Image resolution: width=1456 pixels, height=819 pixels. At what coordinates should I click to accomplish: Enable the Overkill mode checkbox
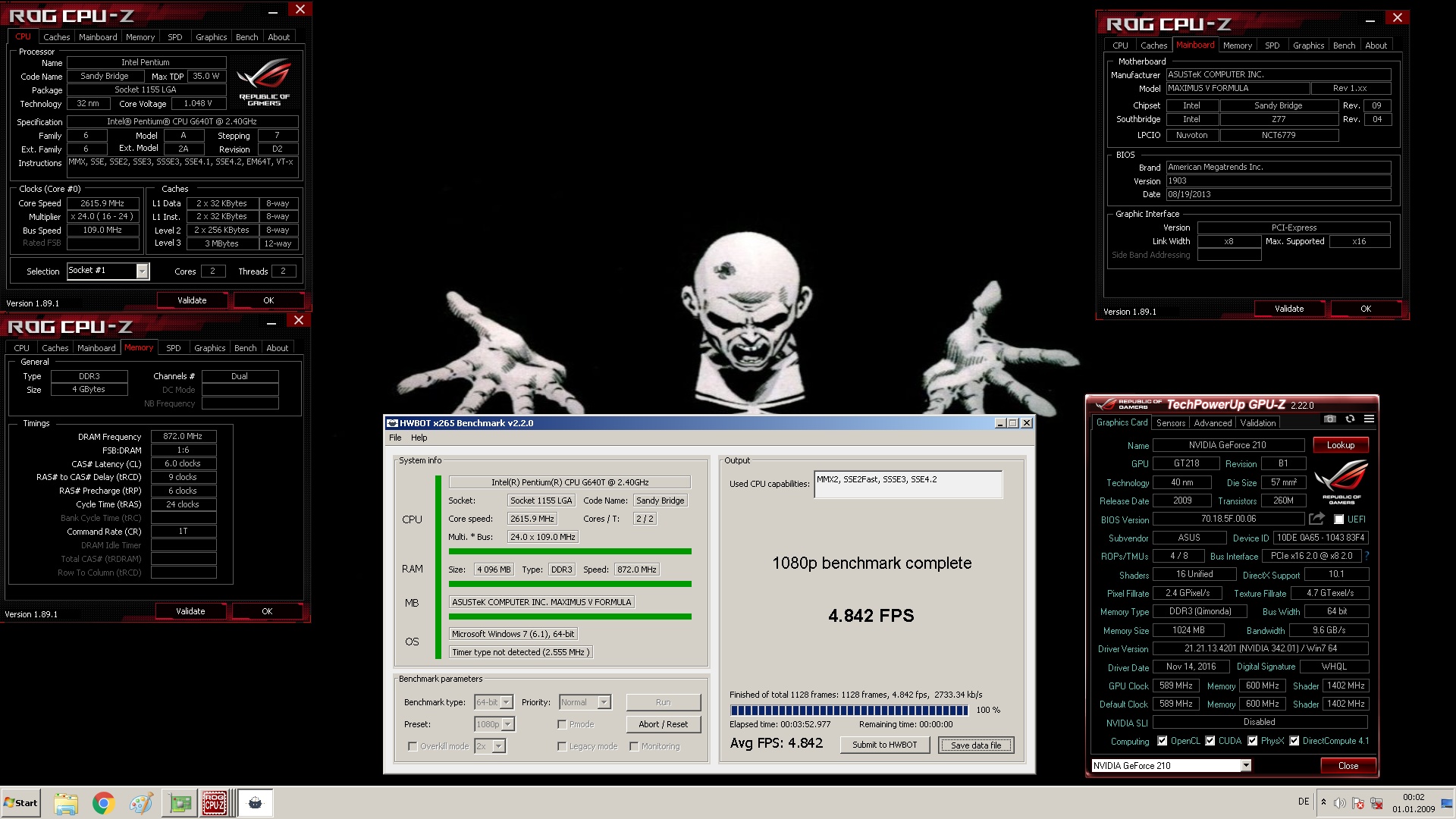[x=413, y=746]
